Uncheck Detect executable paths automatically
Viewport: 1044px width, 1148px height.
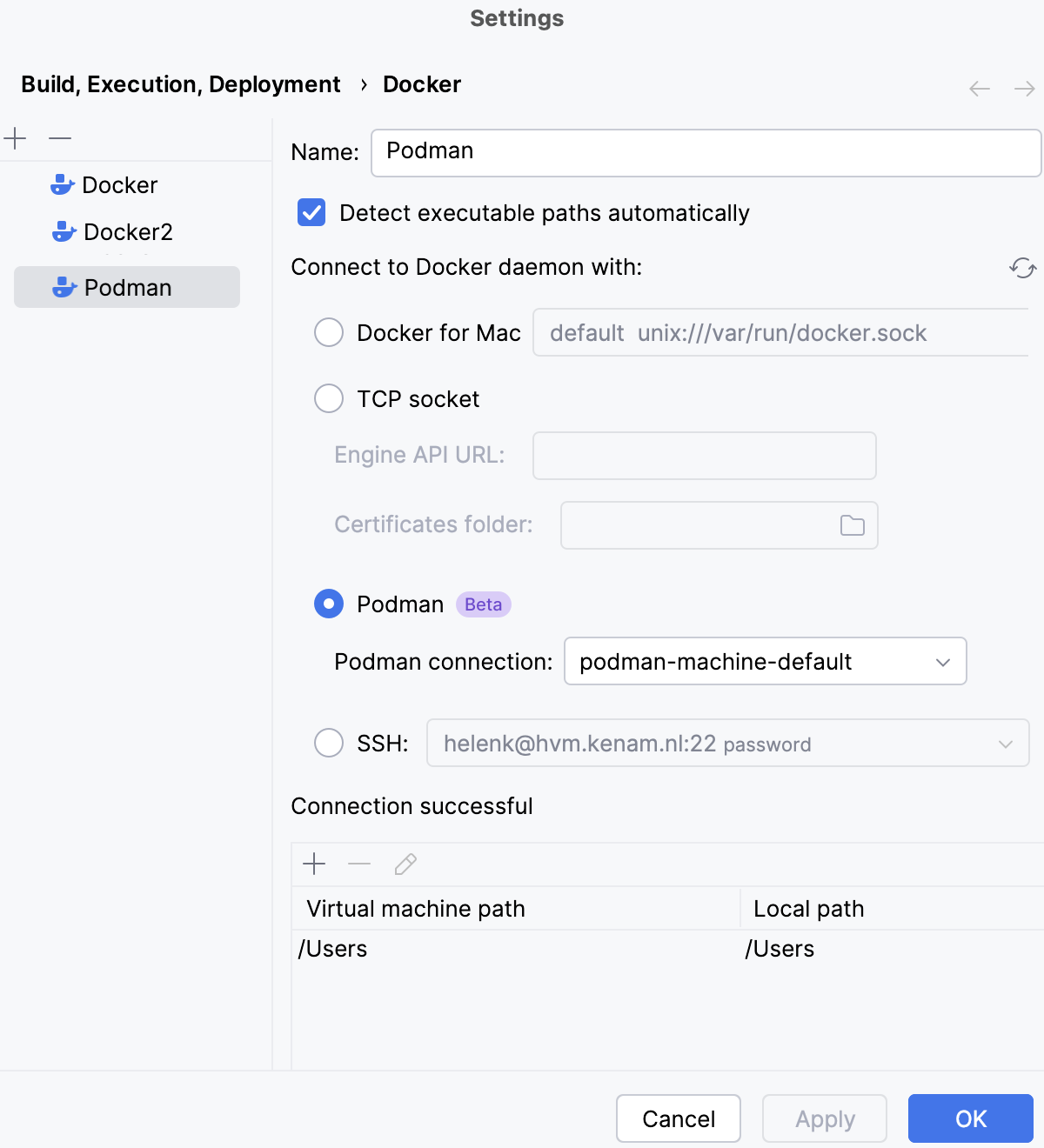pos(311,213)
